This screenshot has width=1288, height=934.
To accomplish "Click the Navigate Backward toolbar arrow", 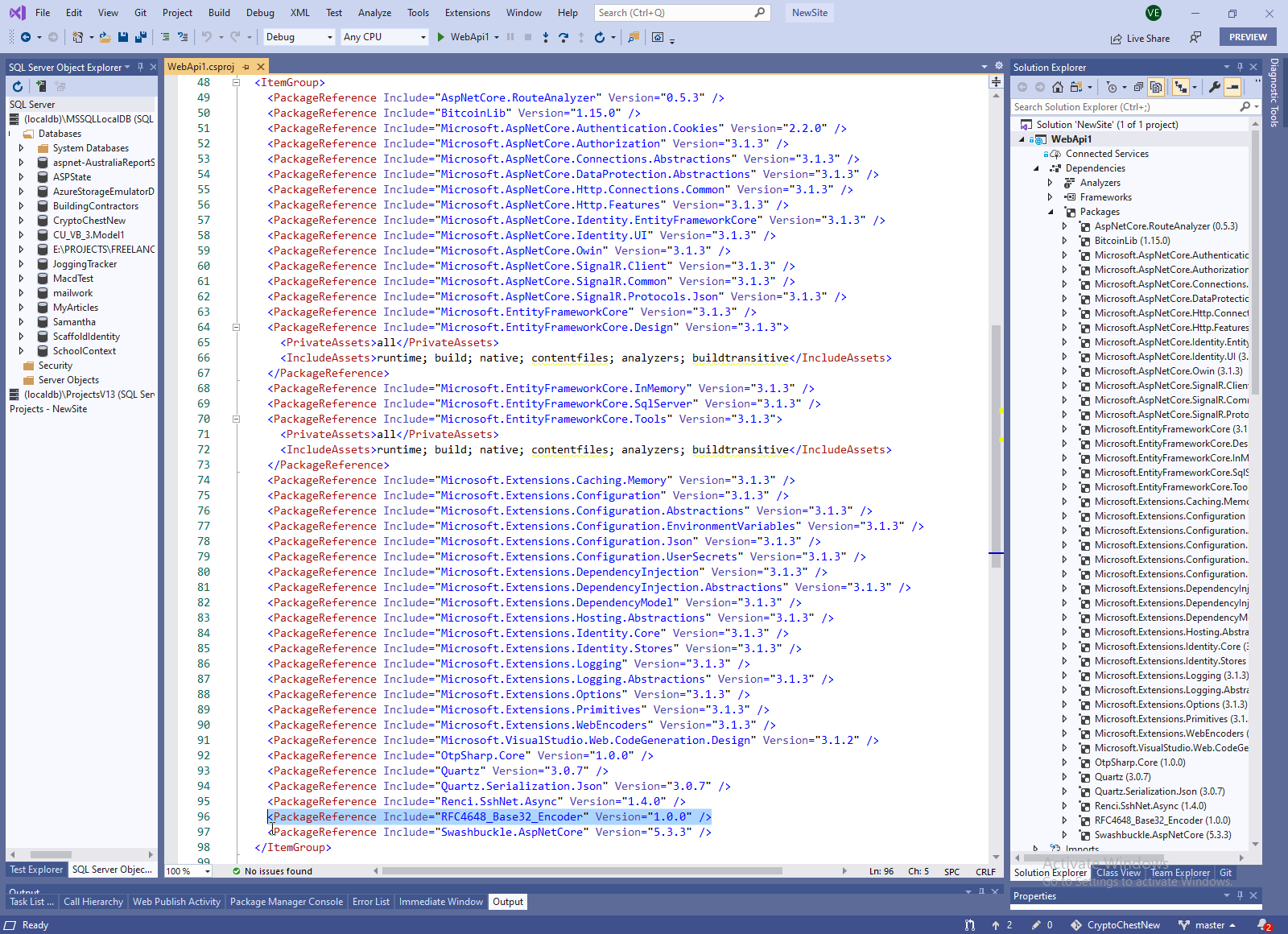I will (x=26, y=37).
